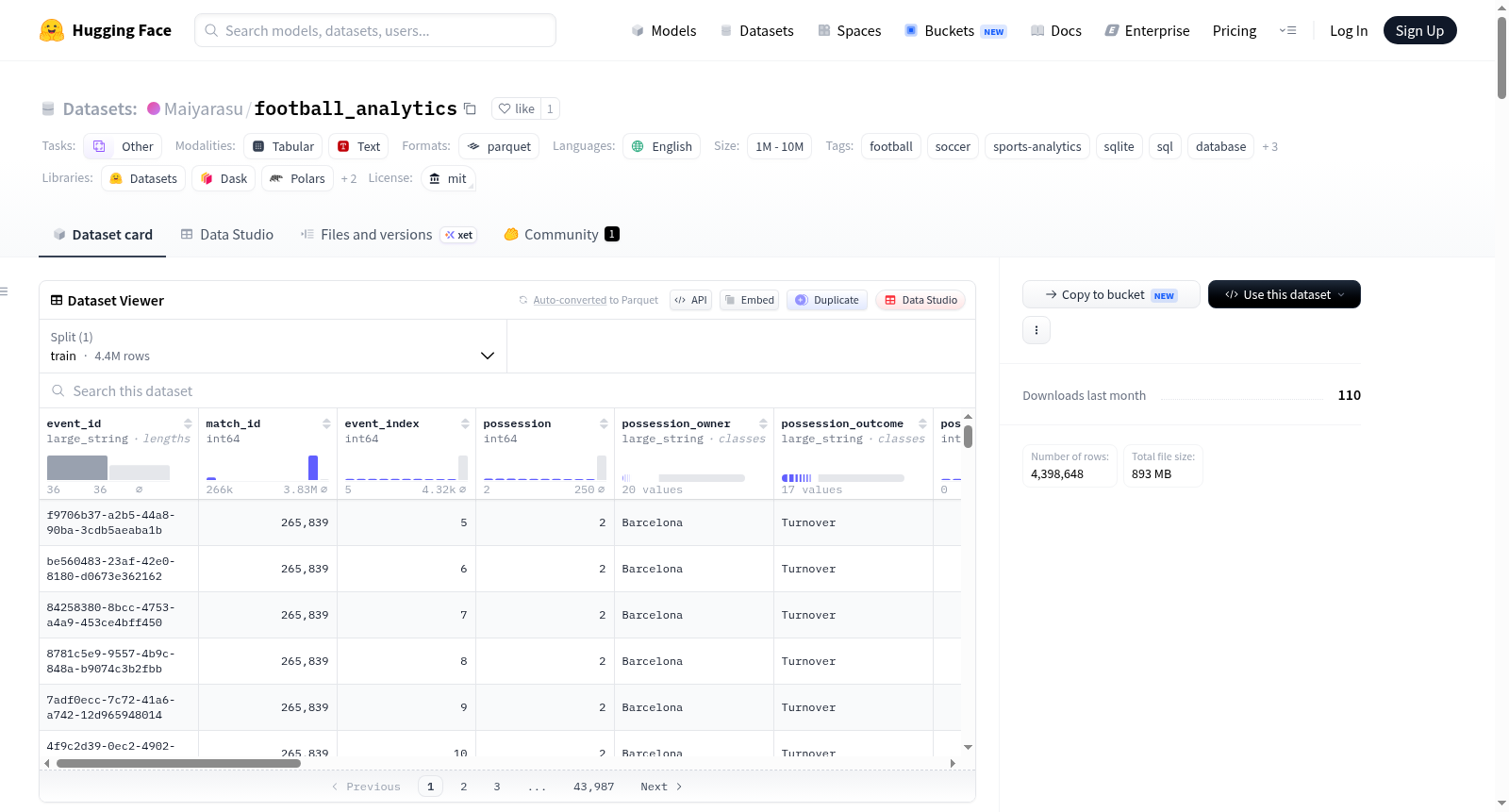Switch to the Community tab
The image size is (1509, 812).
(x=561, y=234)
